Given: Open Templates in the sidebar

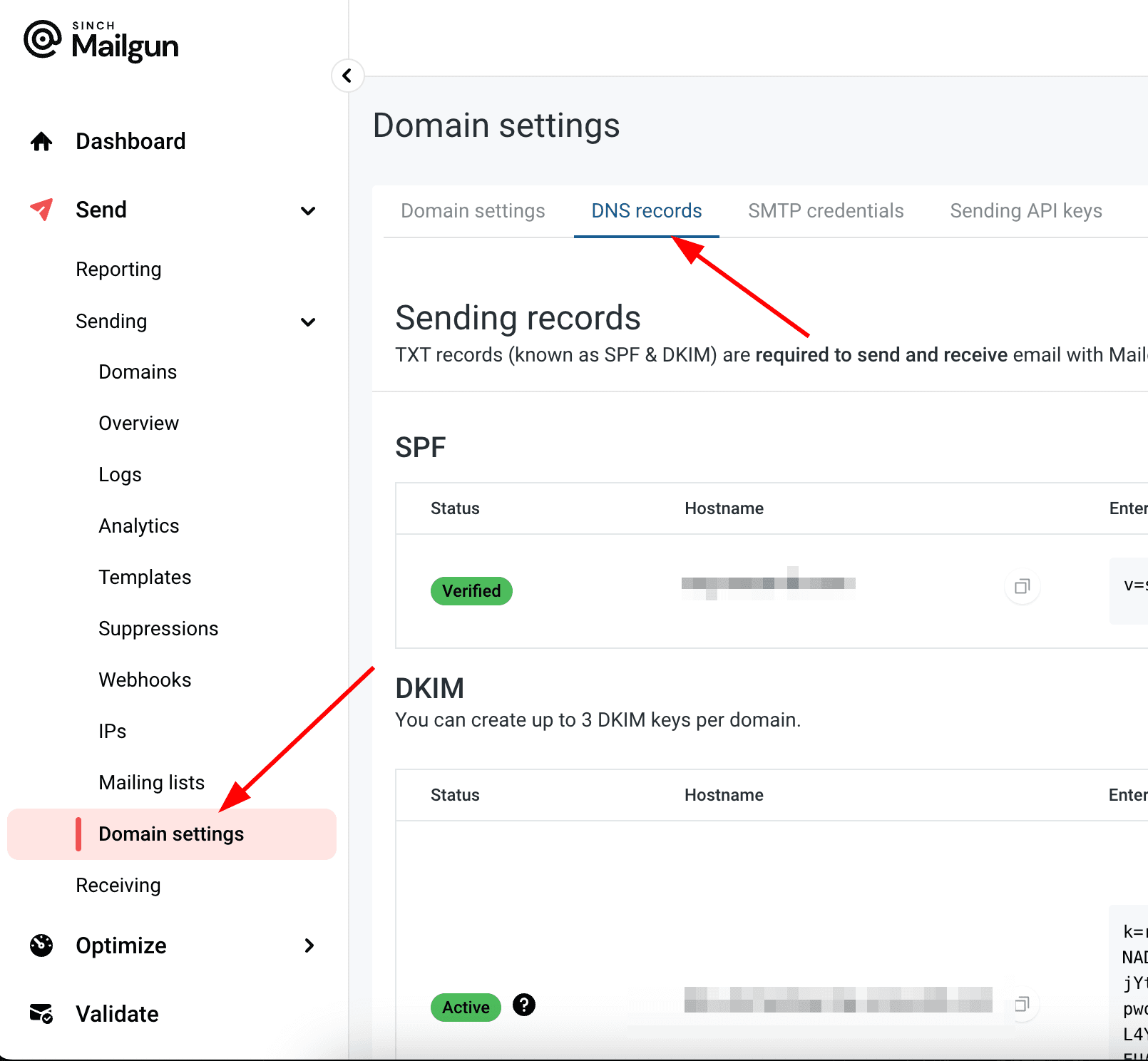Looking at the screenshot, I should point(145,578).
